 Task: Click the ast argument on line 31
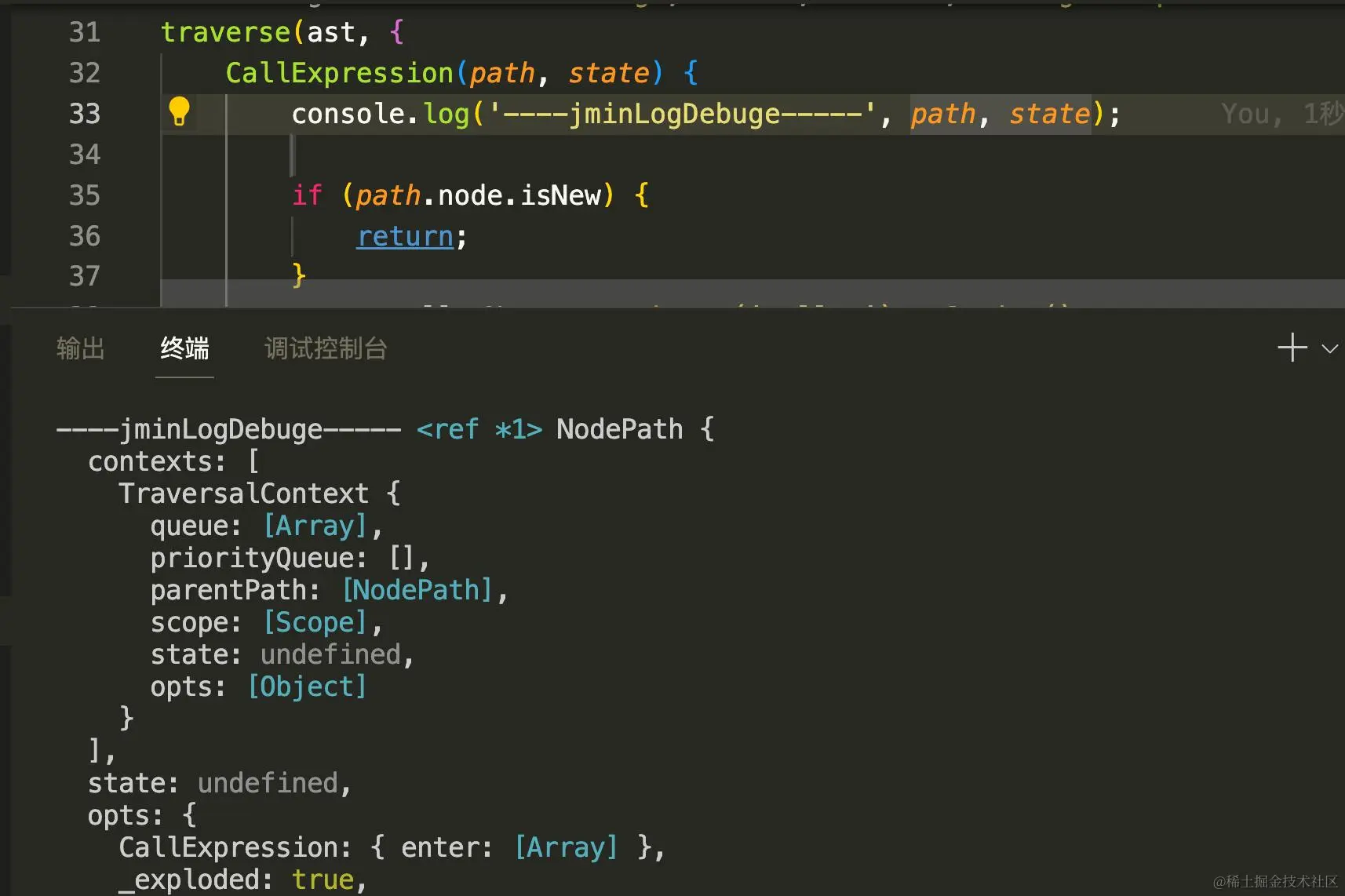(x=330, y=32)
